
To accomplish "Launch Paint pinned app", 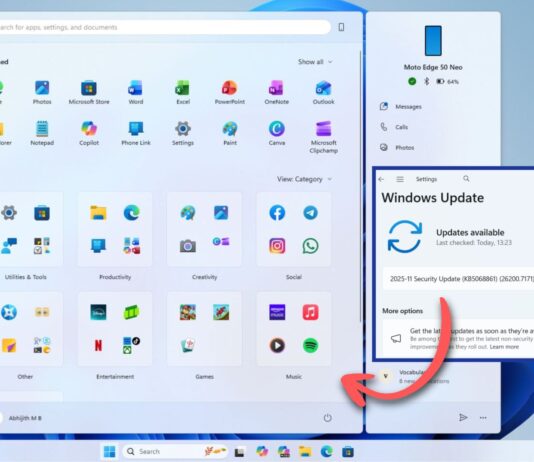I will [x=230, y=133].
